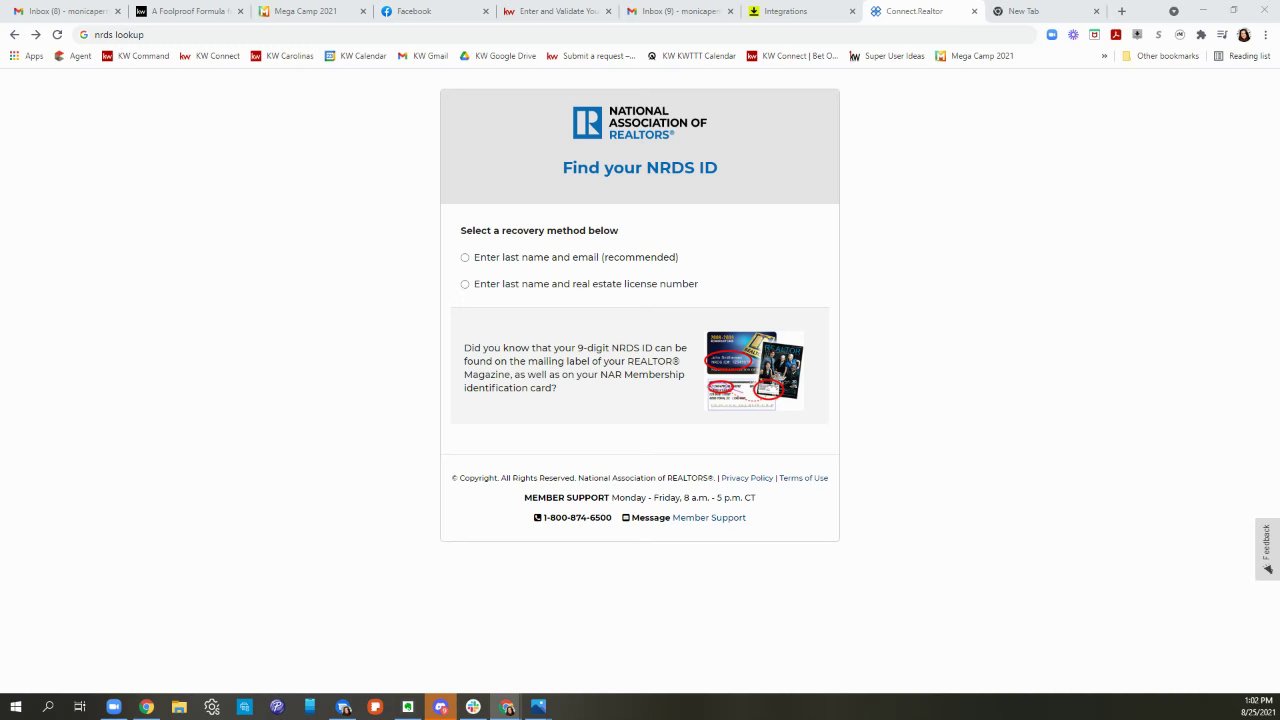The width and height of the screenshot is (1280, 720).
Task: Open the KW Calendar bookmark
Action: [356, 56]
